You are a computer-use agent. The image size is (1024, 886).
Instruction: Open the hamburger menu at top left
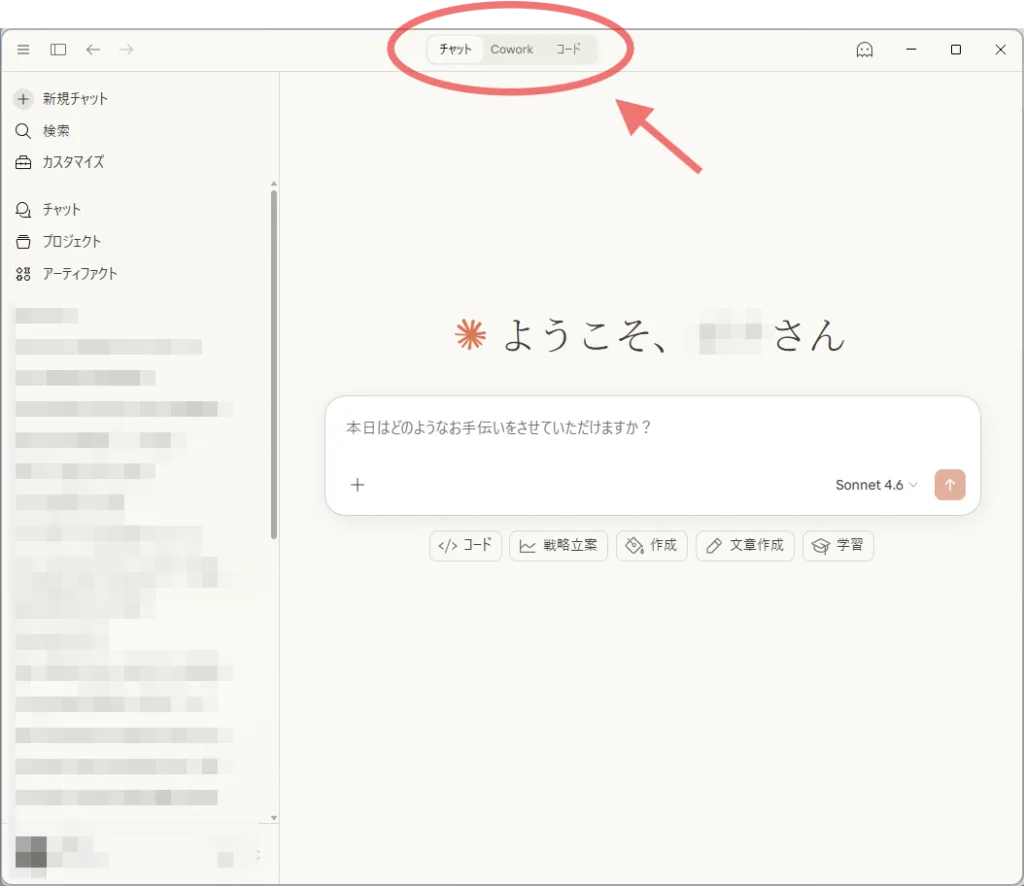click(x=23, y=49)
